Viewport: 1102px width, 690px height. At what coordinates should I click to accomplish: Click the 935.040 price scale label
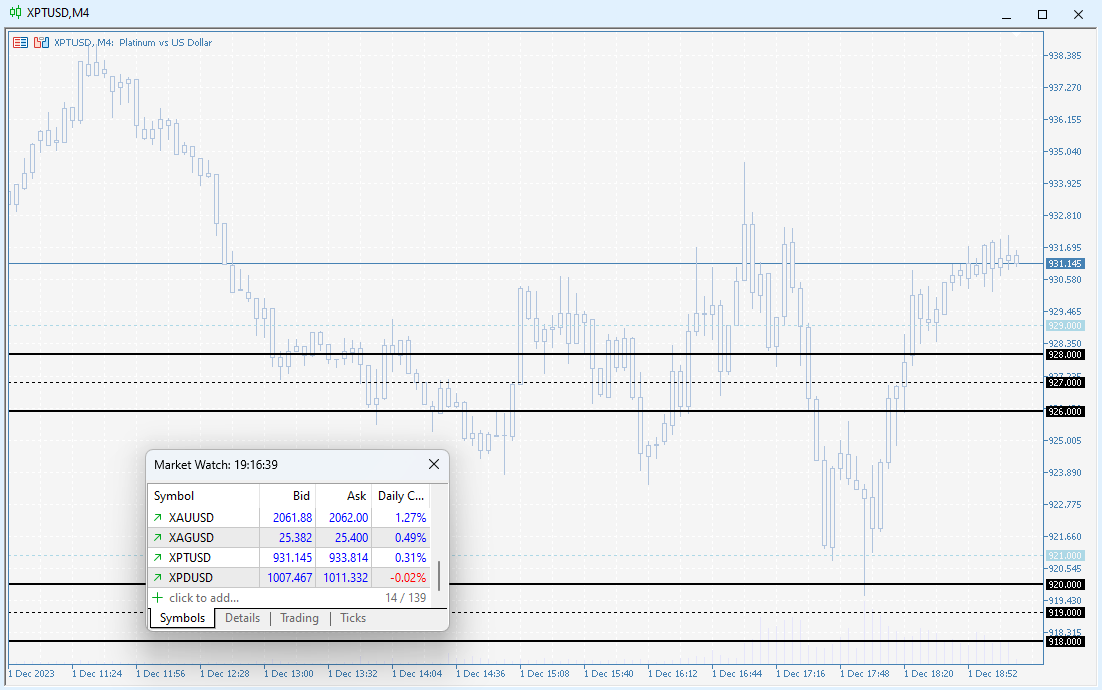tap(1065, 152)
